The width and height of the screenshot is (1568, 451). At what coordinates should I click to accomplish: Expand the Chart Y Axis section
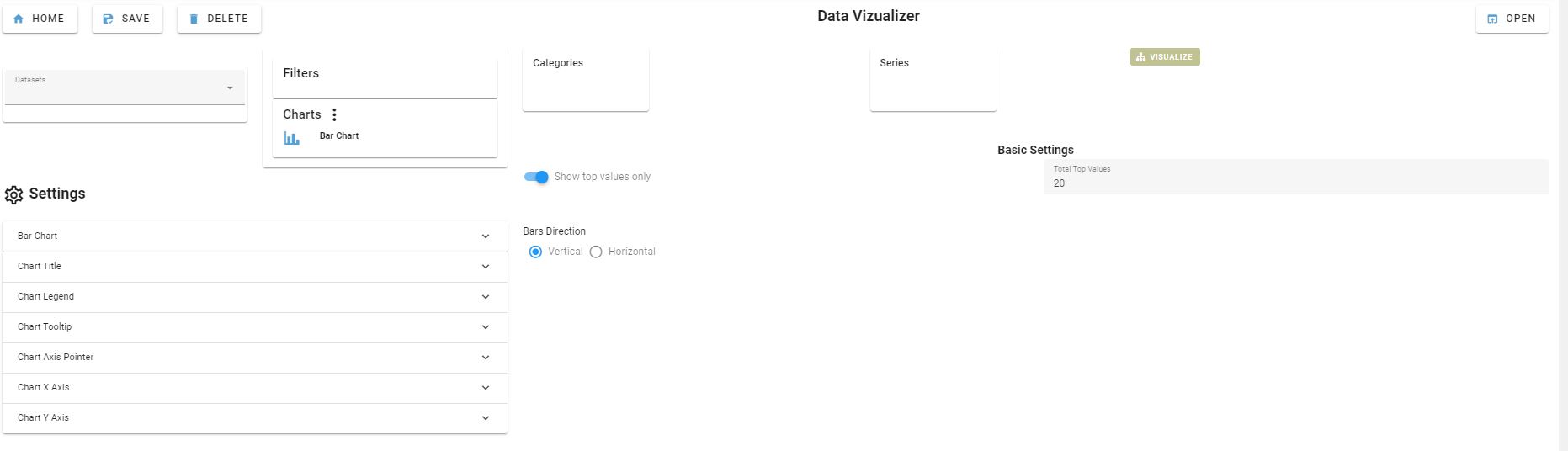[255, 418]
